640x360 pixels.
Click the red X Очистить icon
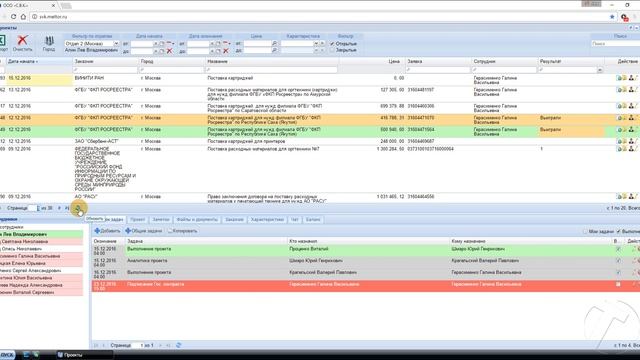(22, 40)
